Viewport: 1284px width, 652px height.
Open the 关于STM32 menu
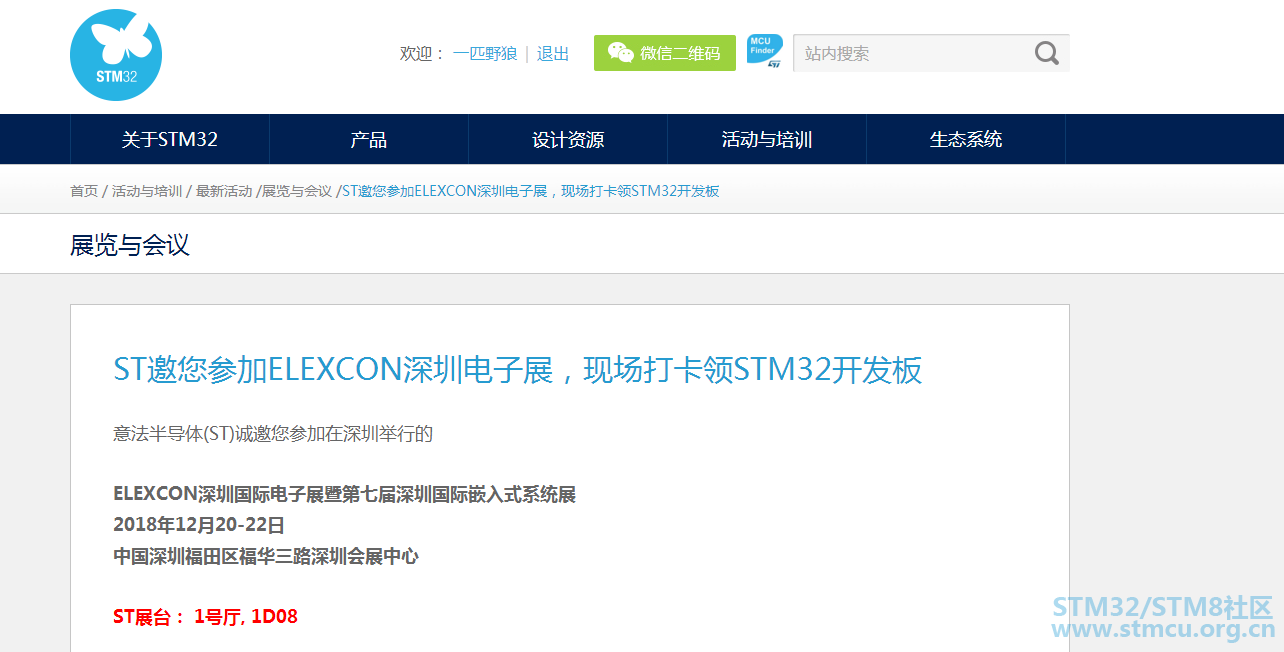170,139
